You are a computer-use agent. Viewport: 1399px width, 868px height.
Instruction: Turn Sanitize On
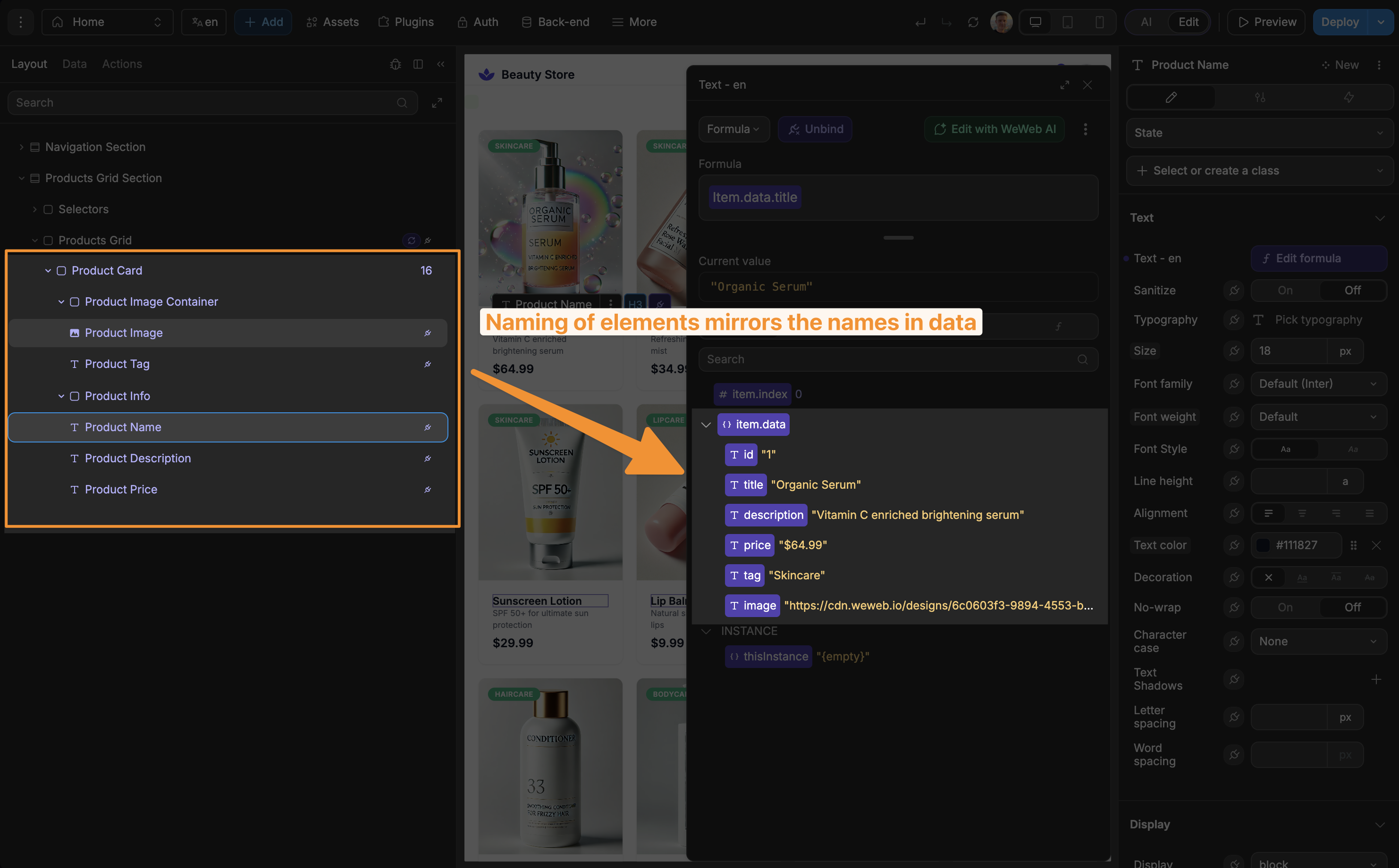[1285, 291]
